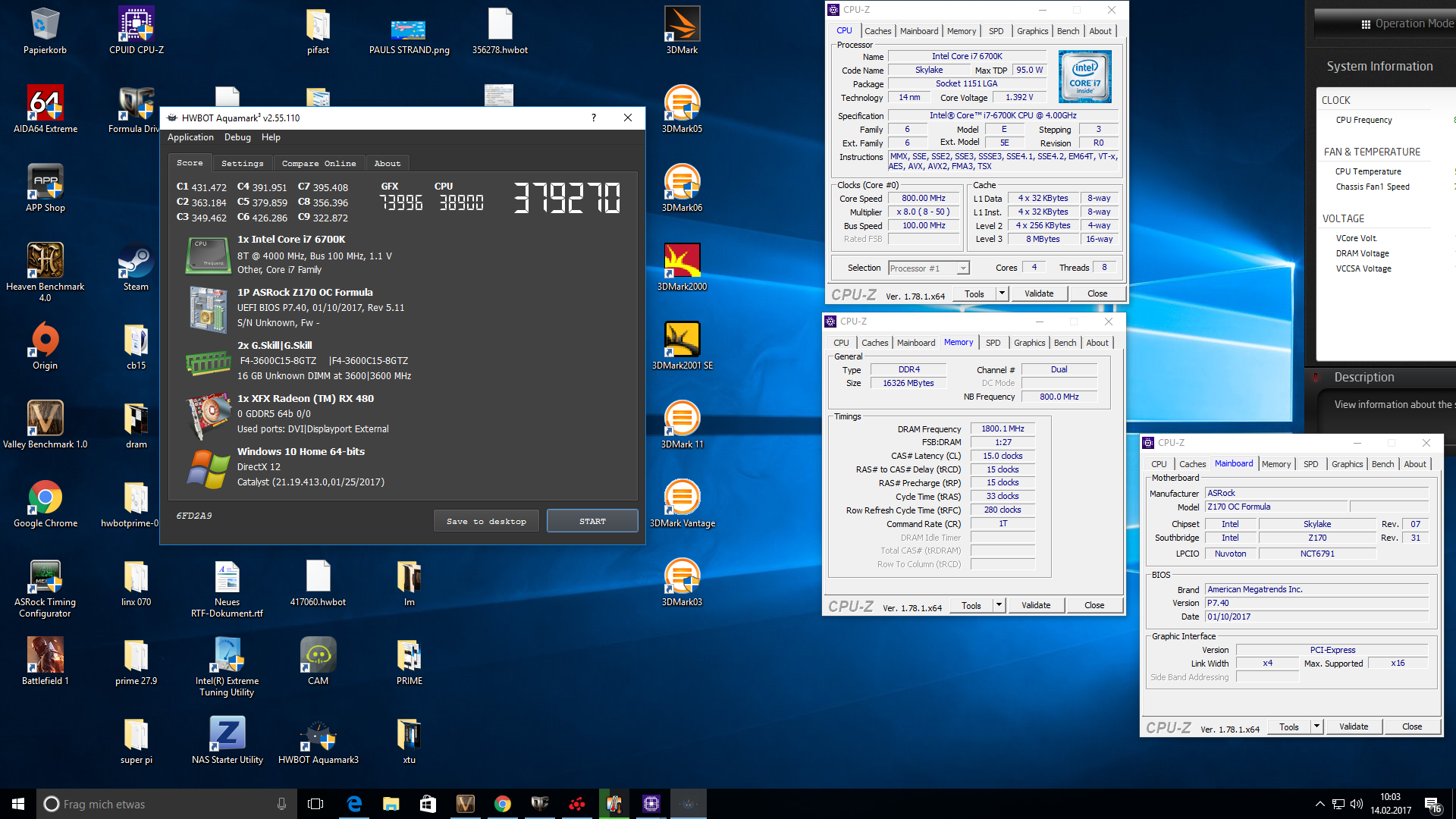Open CPUID CPU-Z desktop shortcut
This screenshot has height=819, width=1456.
tap(136, 31)
